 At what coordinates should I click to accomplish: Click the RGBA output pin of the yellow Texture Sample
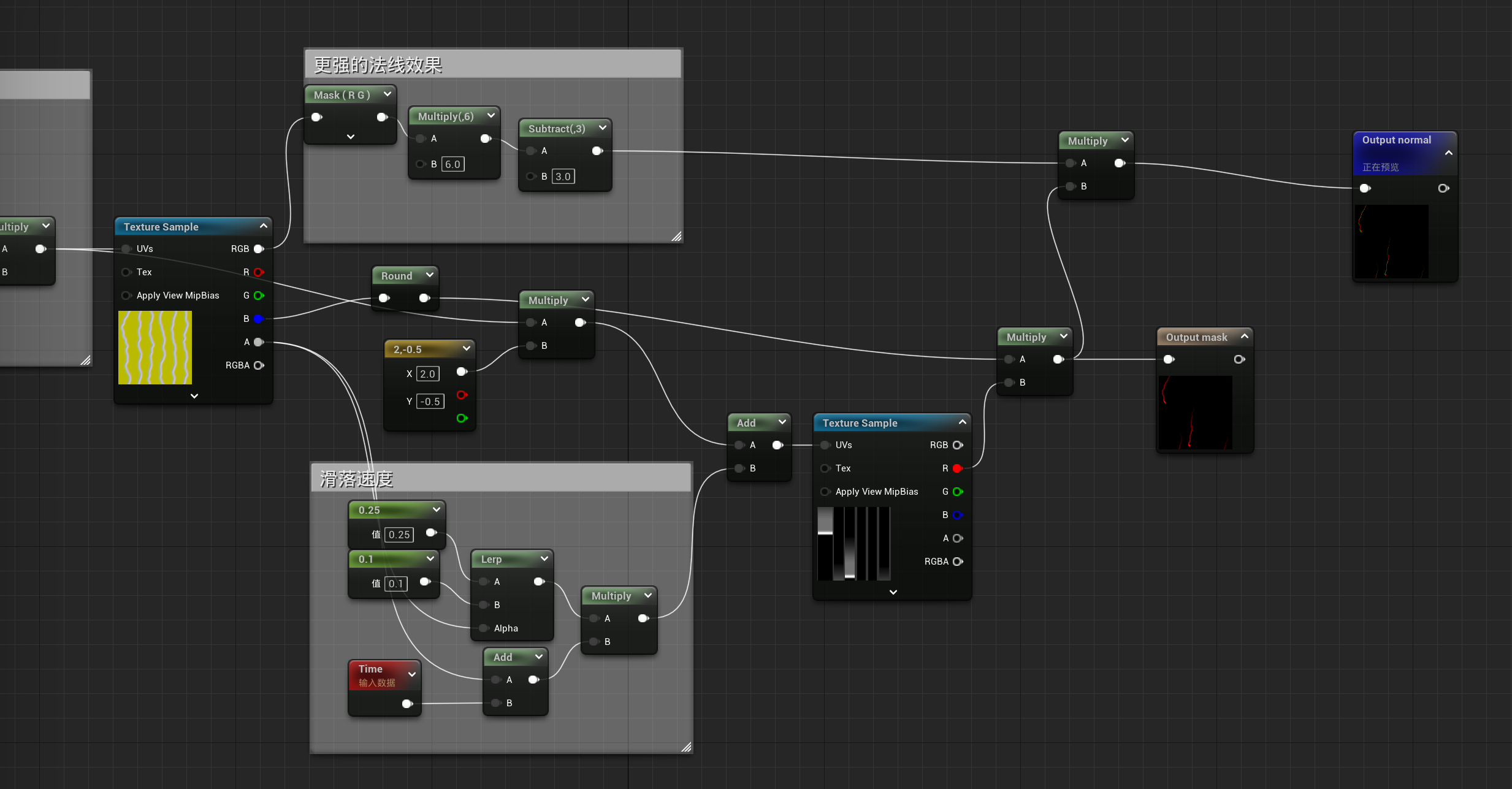[x=258, y=365]
